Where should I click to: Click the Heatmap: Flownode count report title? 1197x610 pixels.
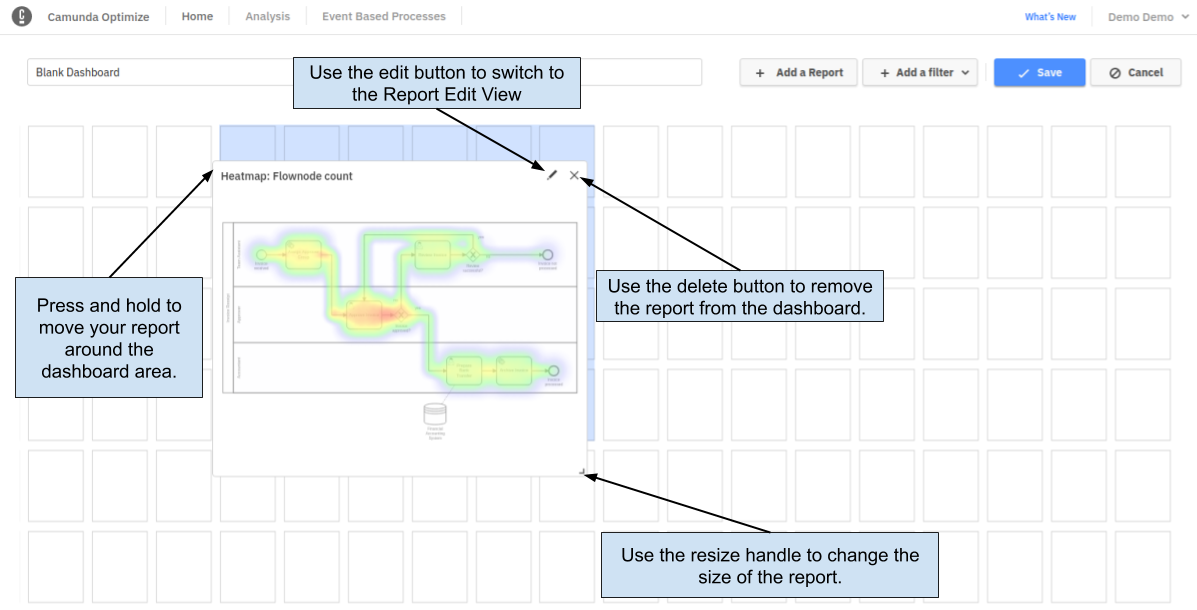[287, 176]
